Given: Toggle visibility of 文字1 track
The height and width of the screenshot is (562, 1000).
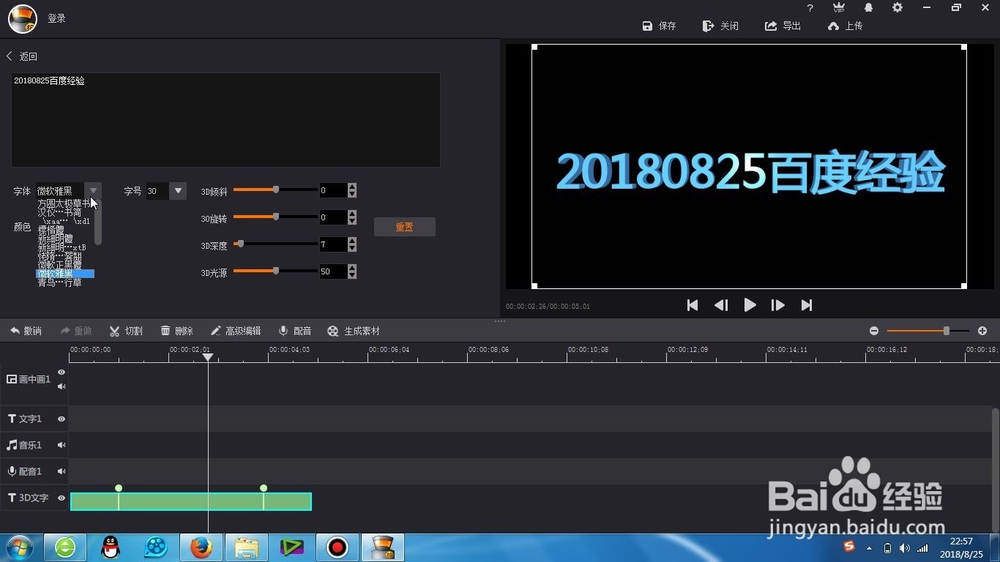Looking at the screenshot, I should coord(61,419).
